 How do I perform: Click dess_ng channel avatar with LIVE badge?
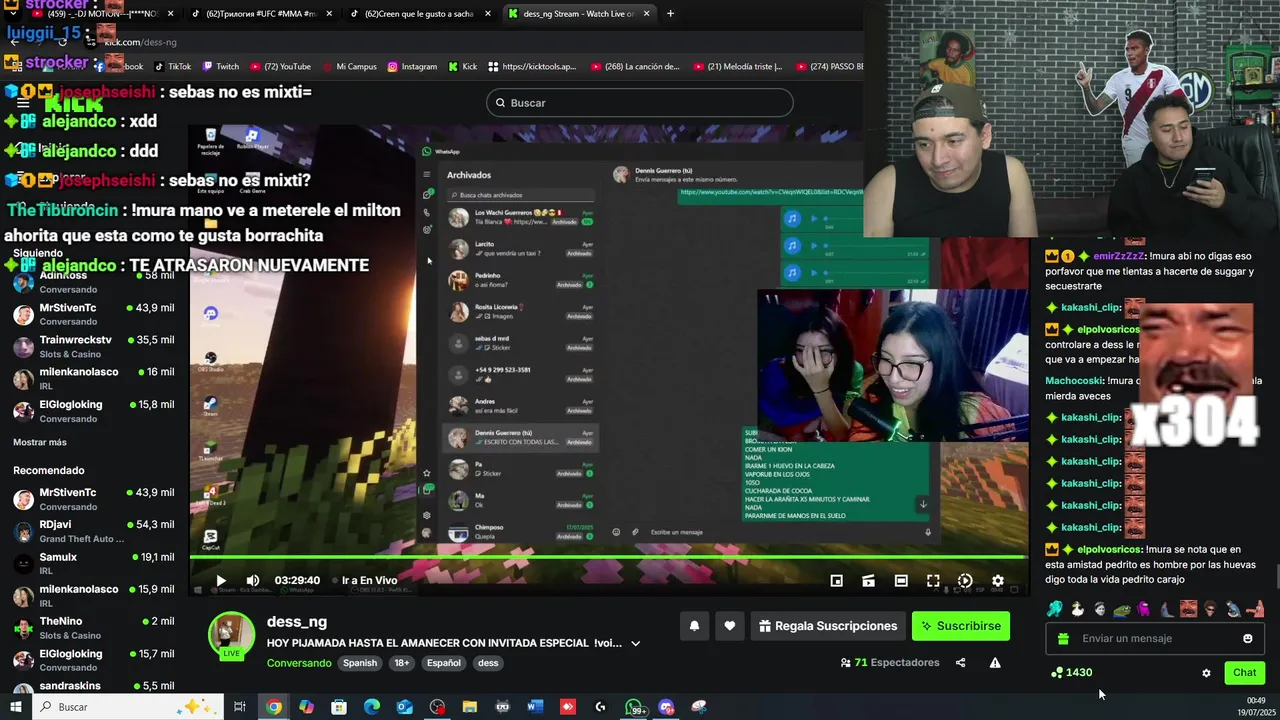pos(231,636)
